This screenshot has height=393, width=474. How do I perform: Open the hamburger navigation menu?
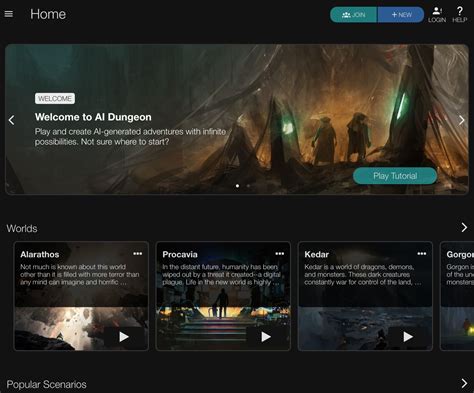9,14
